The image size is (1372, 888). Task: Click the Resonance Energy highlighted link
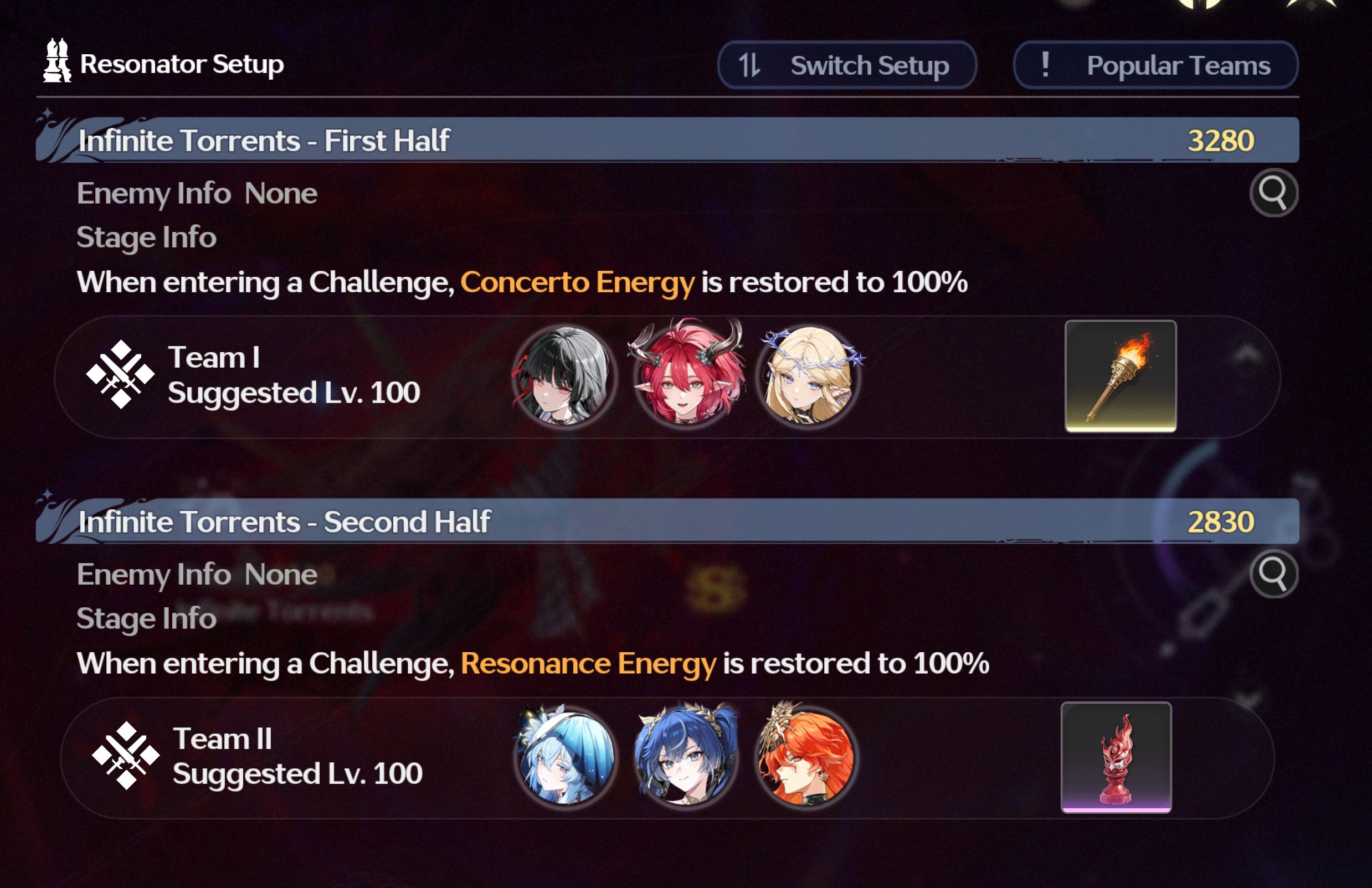589,663
